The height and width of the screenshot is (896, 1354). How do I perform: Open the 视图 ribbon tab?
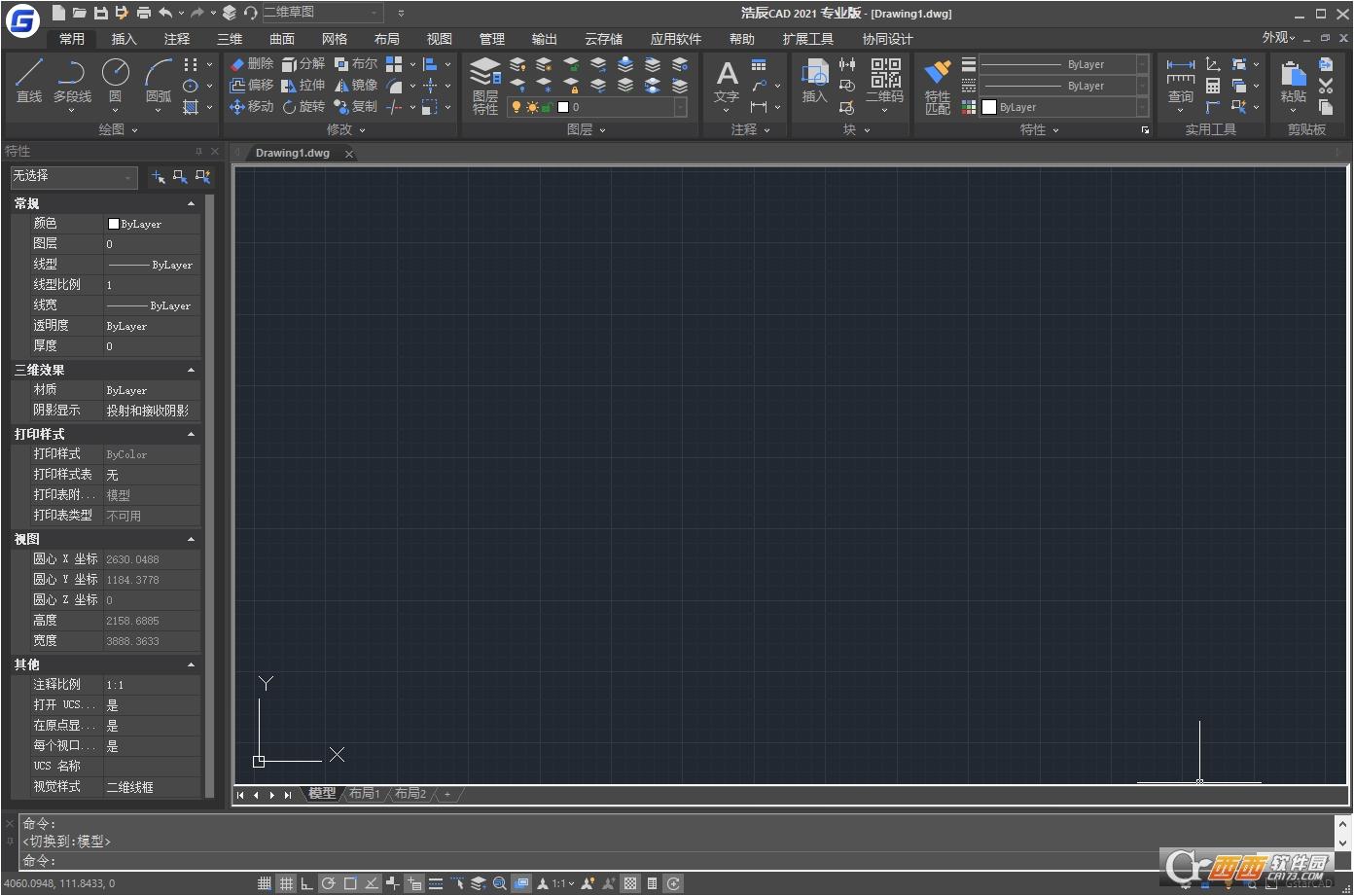[440, 39]
